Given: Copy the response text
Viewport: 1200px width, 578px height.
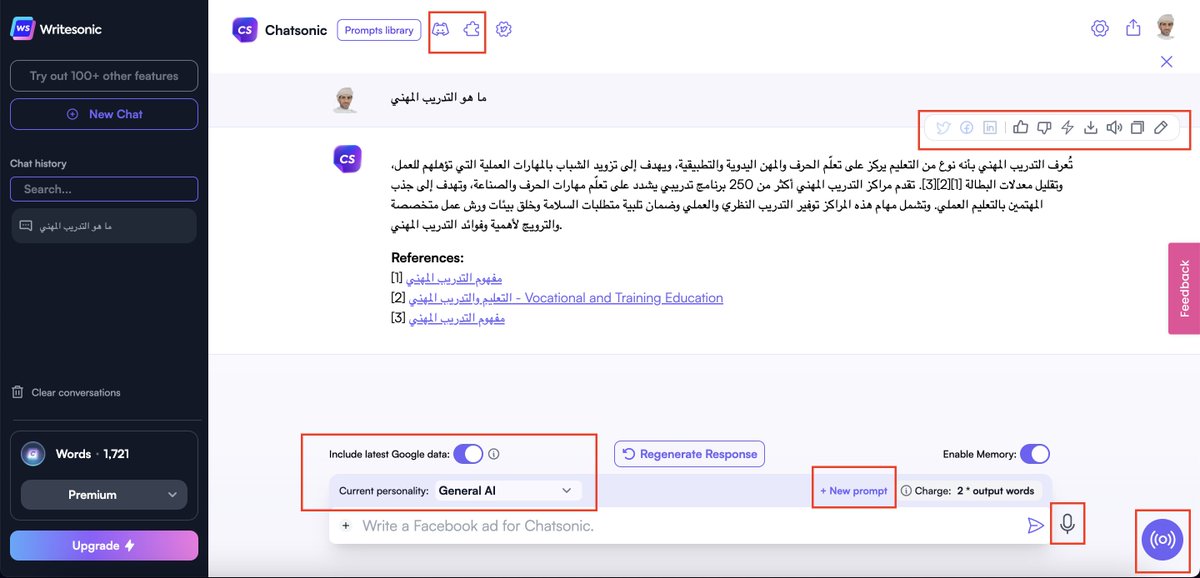Looking at the screenshot, I should 1137,127.
